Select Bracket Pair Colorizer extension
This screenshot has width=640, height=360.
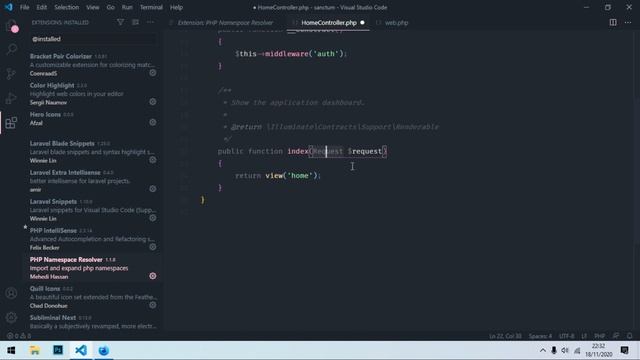pos(92,64)
